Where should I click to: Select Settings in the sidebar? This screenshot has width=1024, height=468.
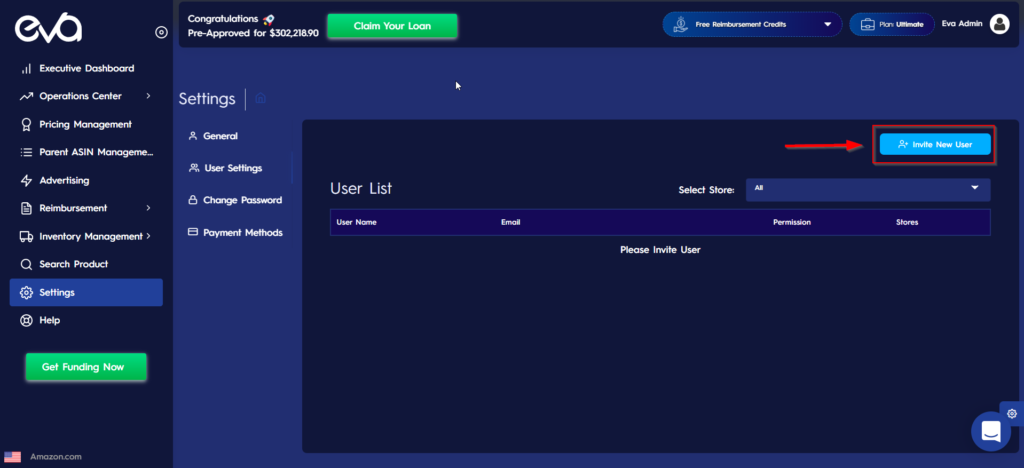click(x=86, y=292)
